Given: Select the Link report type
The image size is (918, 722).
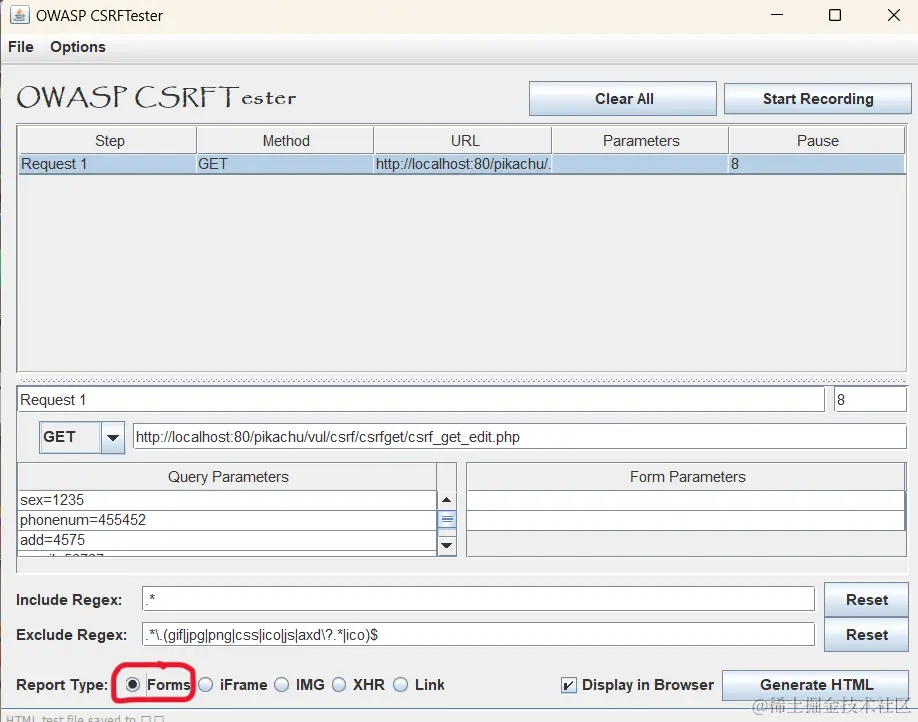Looking at the screenshot, I should tap(400, 685).
